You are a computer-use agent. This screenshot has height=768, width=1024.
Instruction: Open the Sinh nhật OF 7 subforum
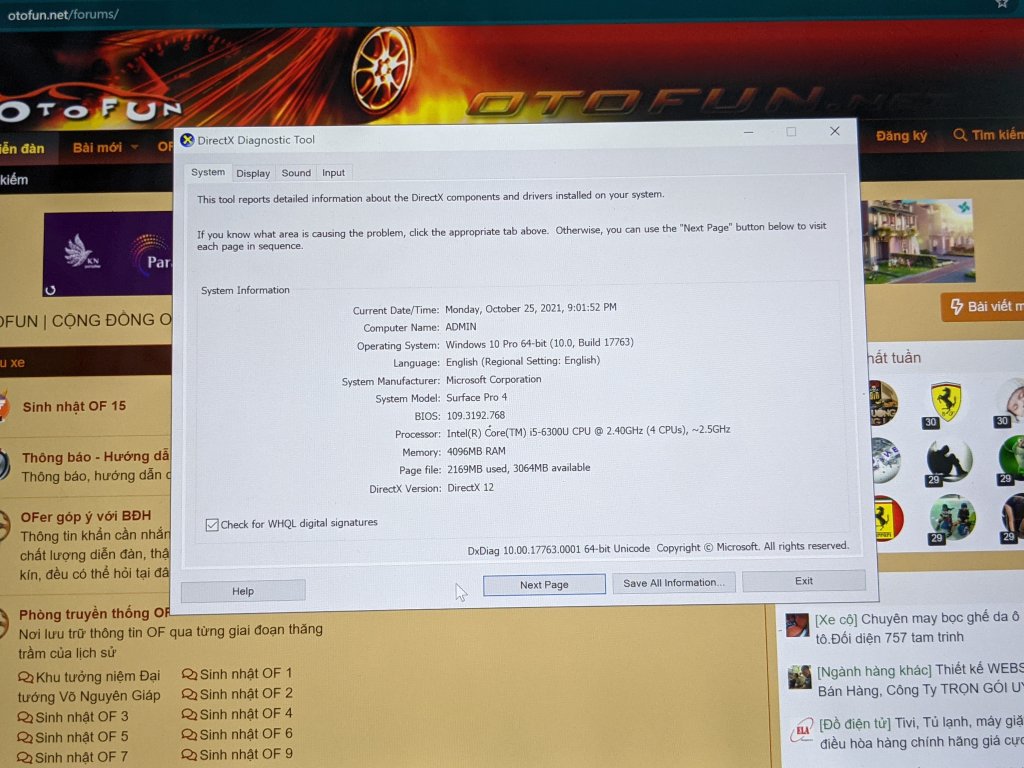click(x=82, y=758)
